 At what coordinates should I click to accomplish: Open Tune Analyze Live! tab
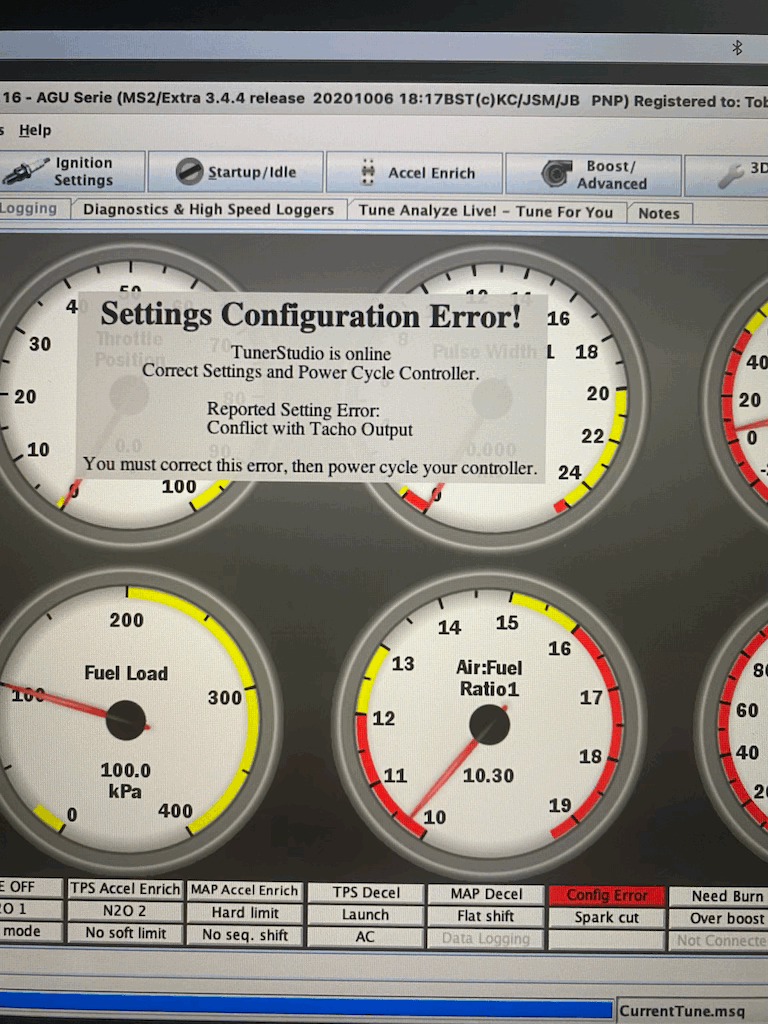tap(486, 211)
